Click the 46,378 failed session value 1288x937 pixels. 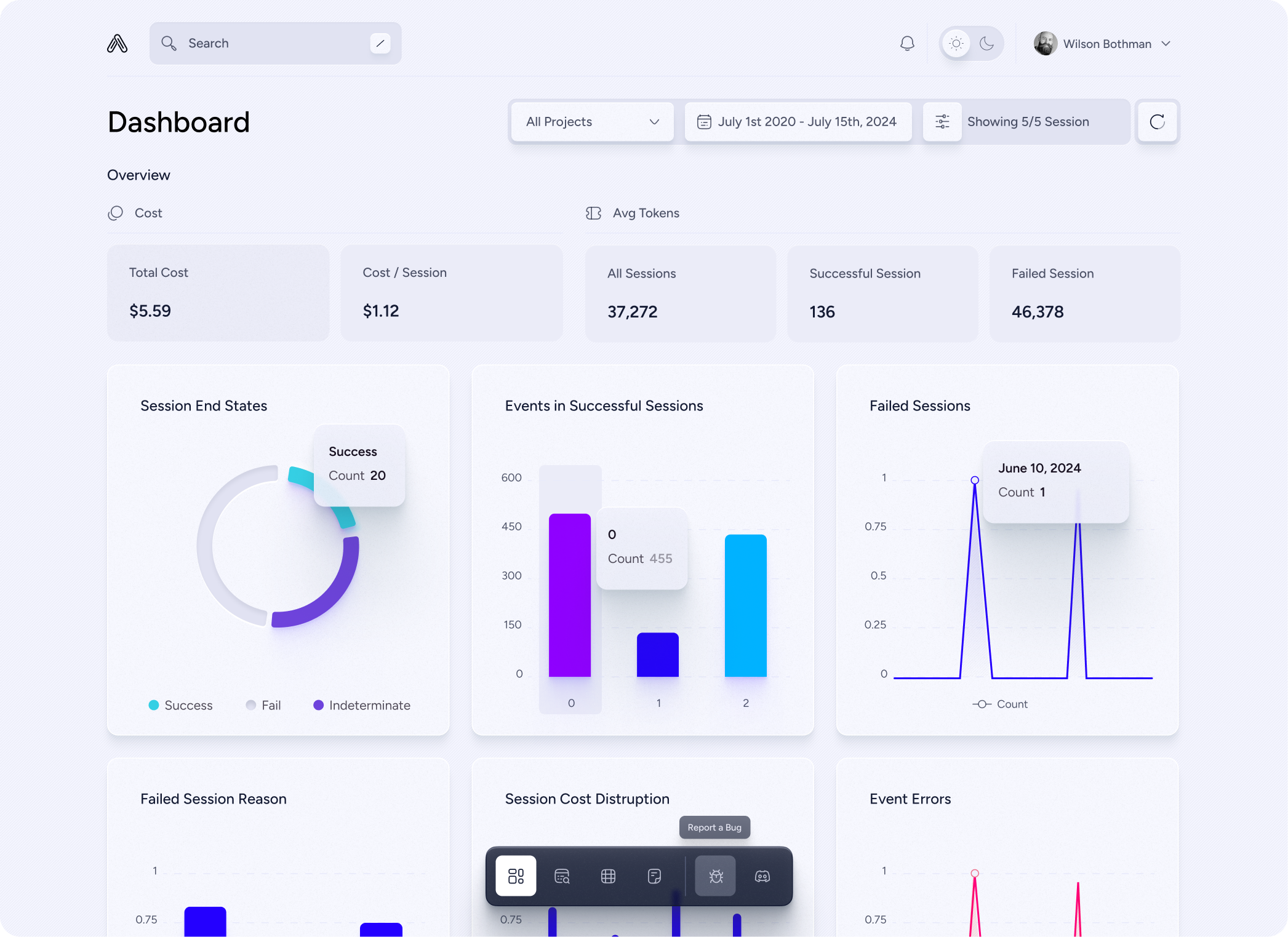(x=1038, y=312)
